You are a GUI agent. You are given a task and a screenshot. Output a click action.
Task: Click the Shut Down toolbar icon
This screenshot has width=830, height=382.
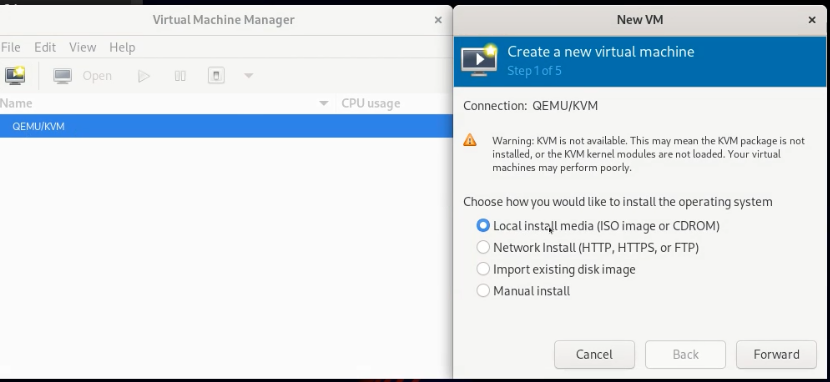[x=216, y=76]
